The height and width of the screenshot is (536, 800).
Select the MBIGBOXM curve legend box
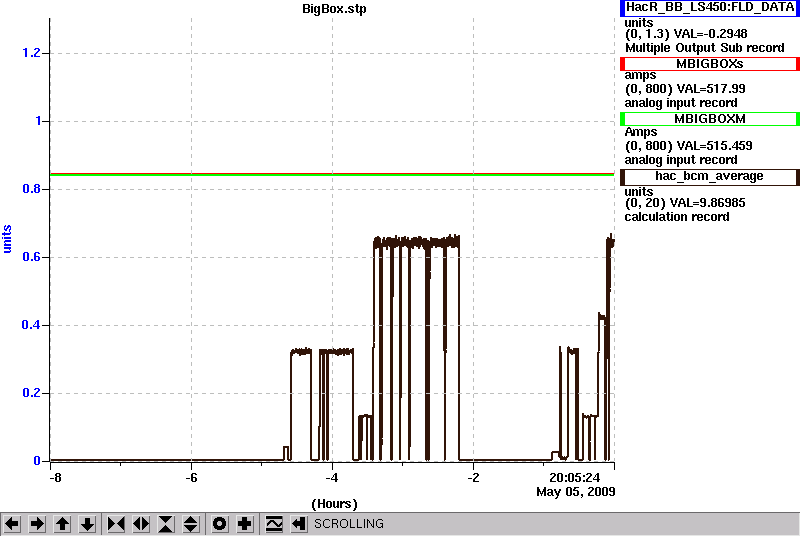[710, 119]
